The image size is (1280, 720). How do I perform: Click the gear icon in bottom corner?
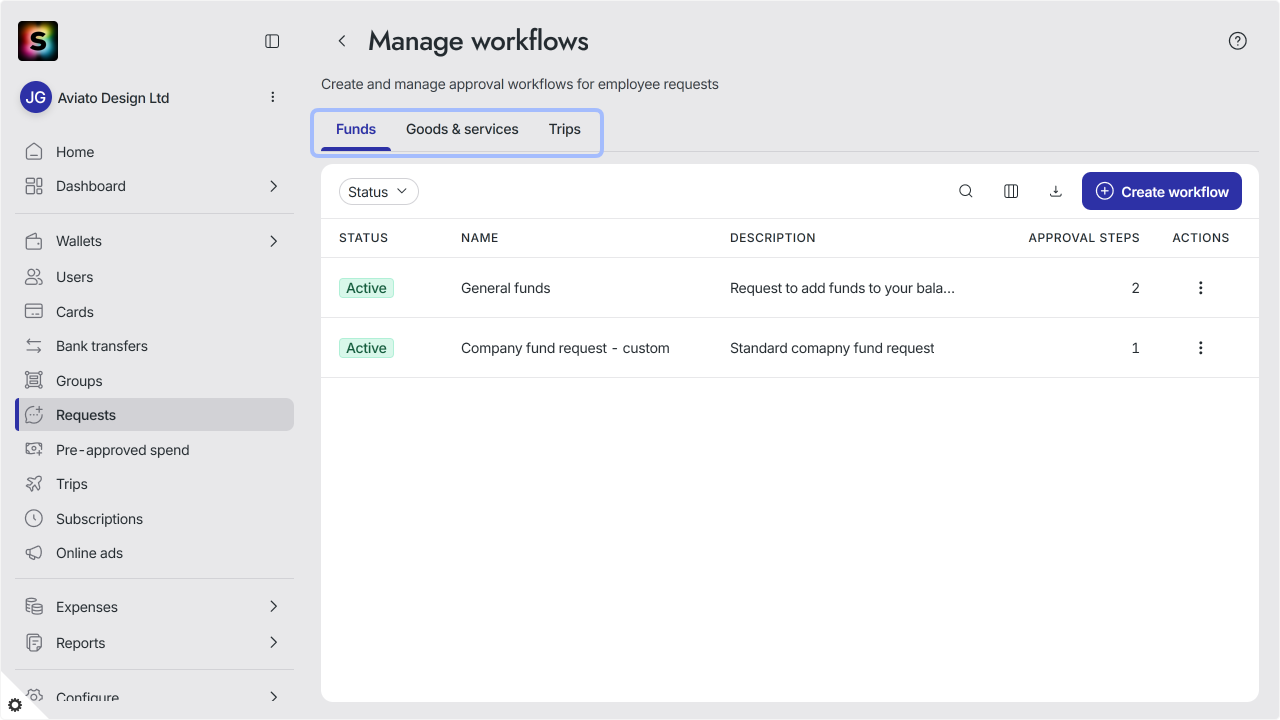15,705
